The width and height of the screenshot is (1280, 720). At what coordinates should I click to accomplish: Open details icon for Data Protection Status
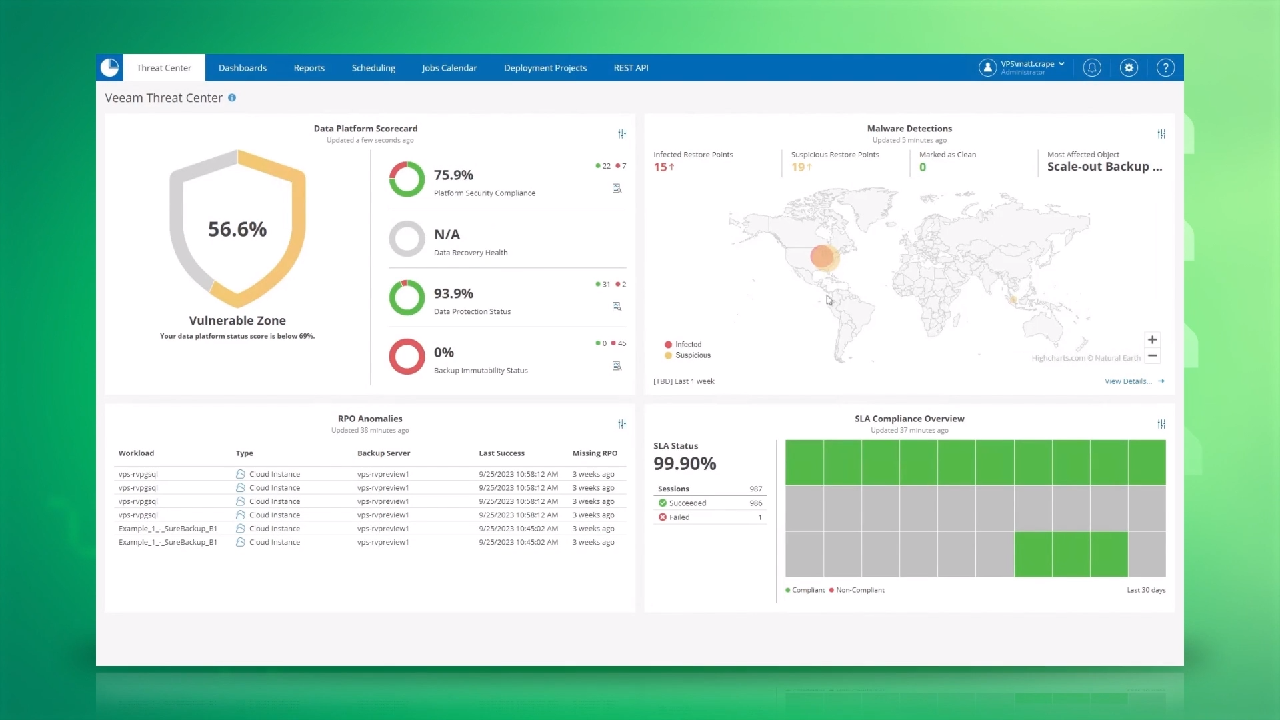tap(617, 306)
